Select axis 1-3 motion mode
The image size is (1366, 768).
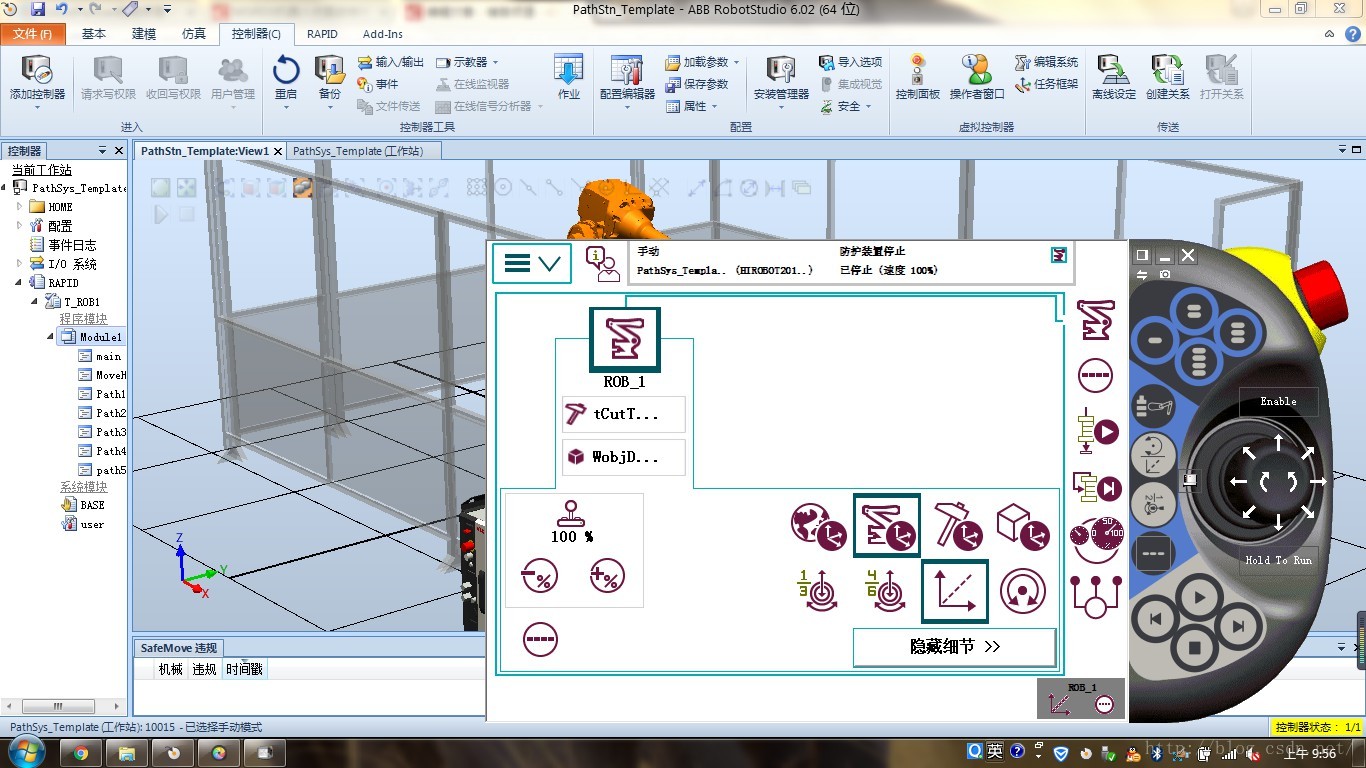(818, 590)
